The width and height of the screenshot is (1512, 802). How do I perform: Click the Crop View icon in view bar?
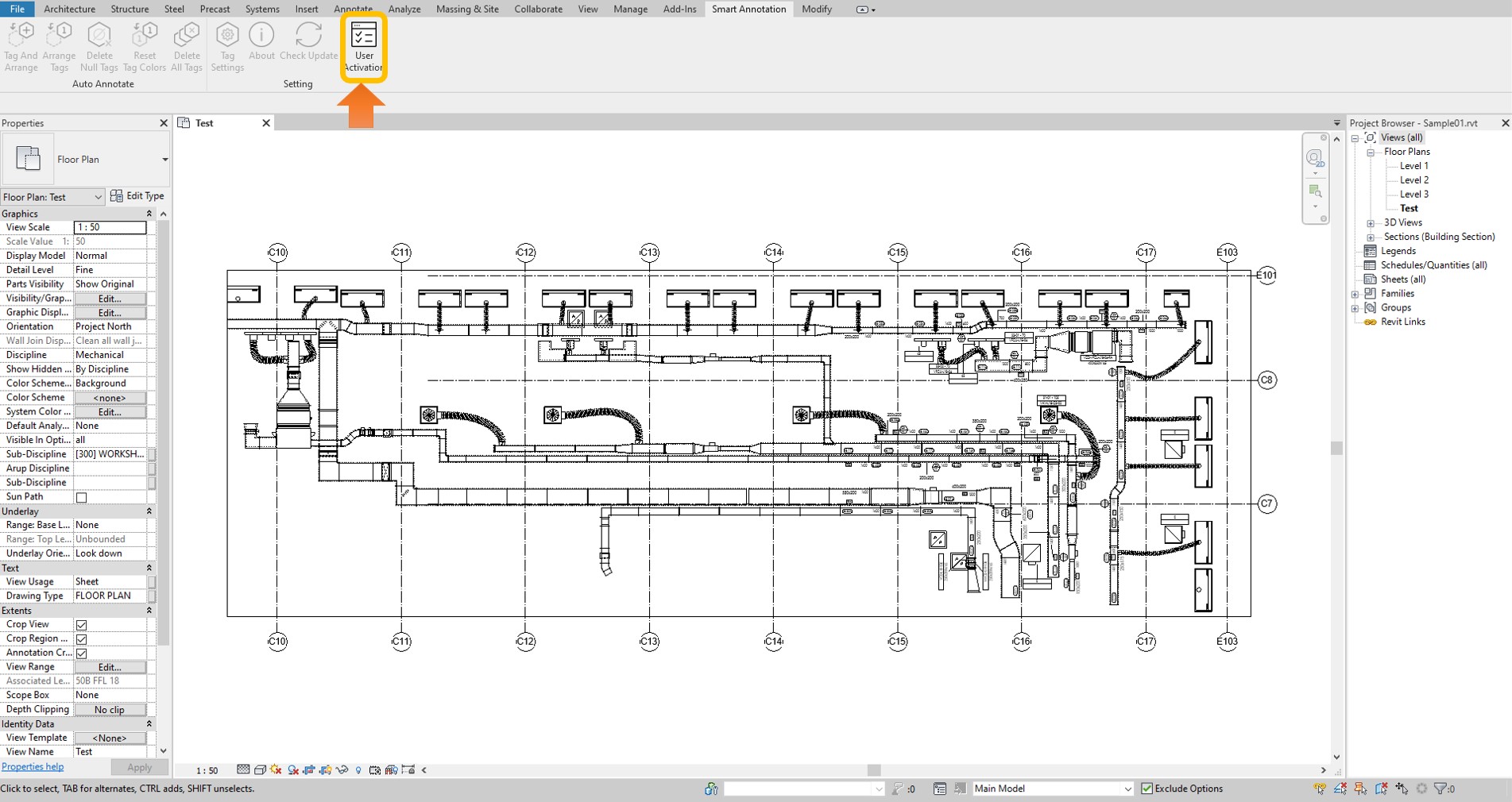(x=309, y=769)
